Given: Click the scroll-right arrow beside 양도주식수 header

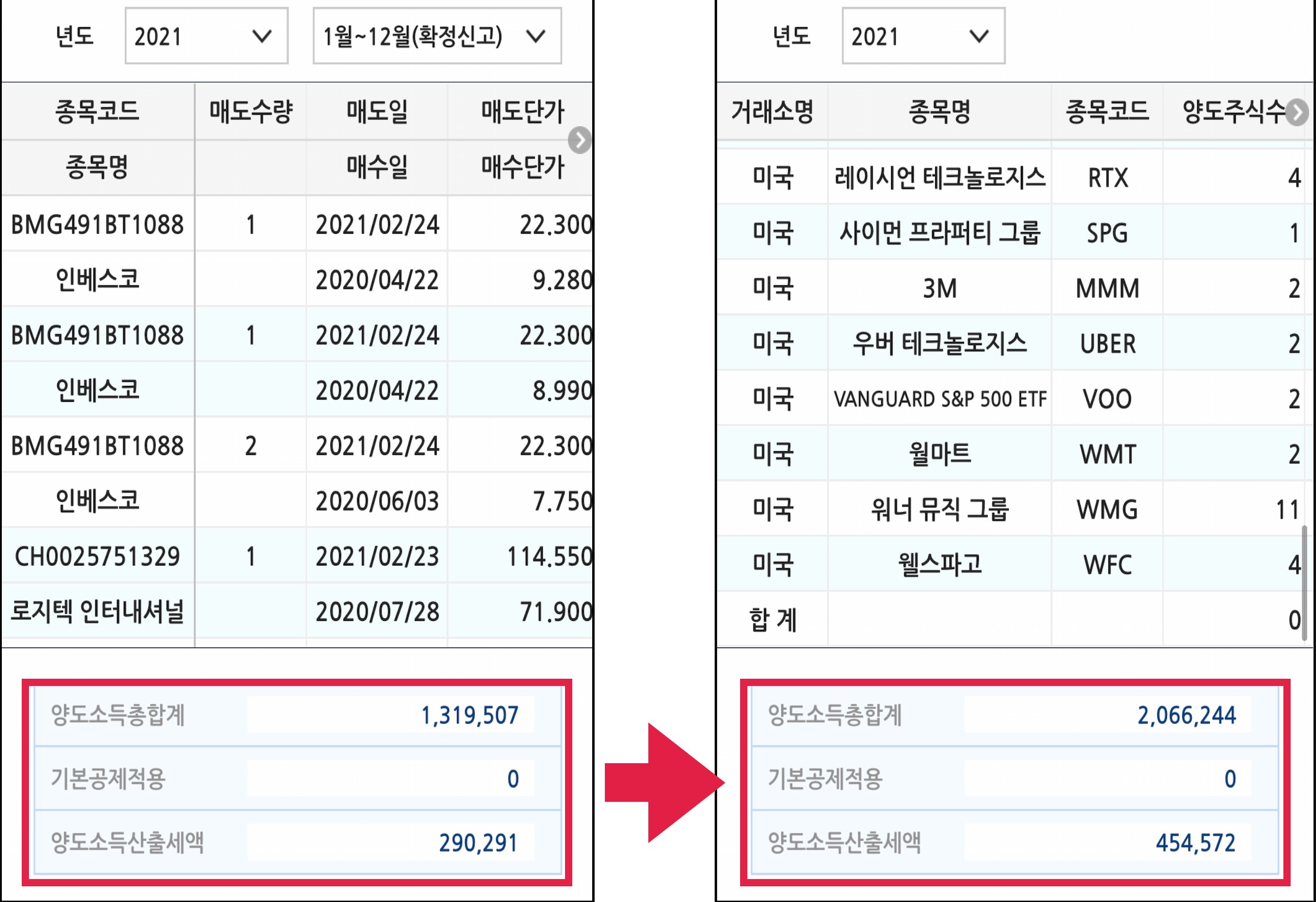Looking at the screenshot, I should click(1297, 112).
